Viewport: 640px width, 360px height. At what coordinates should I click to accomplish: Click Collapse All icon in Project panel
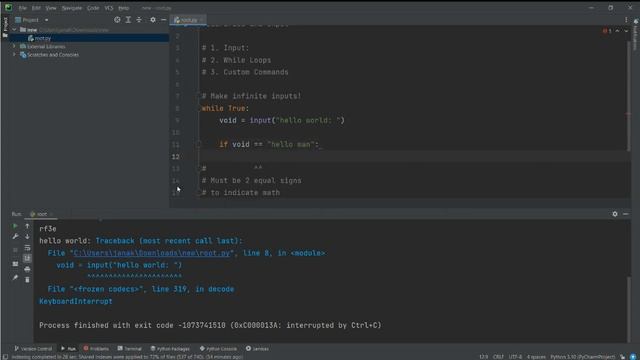pos(139,20)
